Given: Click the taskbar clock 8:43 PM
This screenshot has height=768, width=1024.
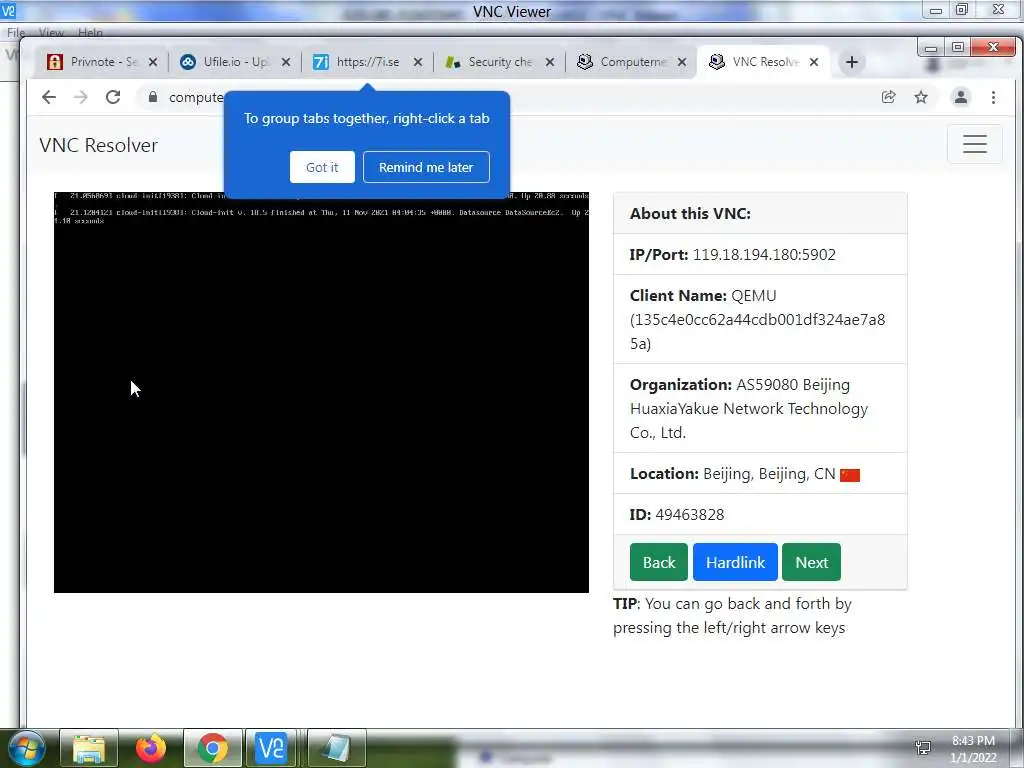Looking at the screenshot, I should point(973,741).
